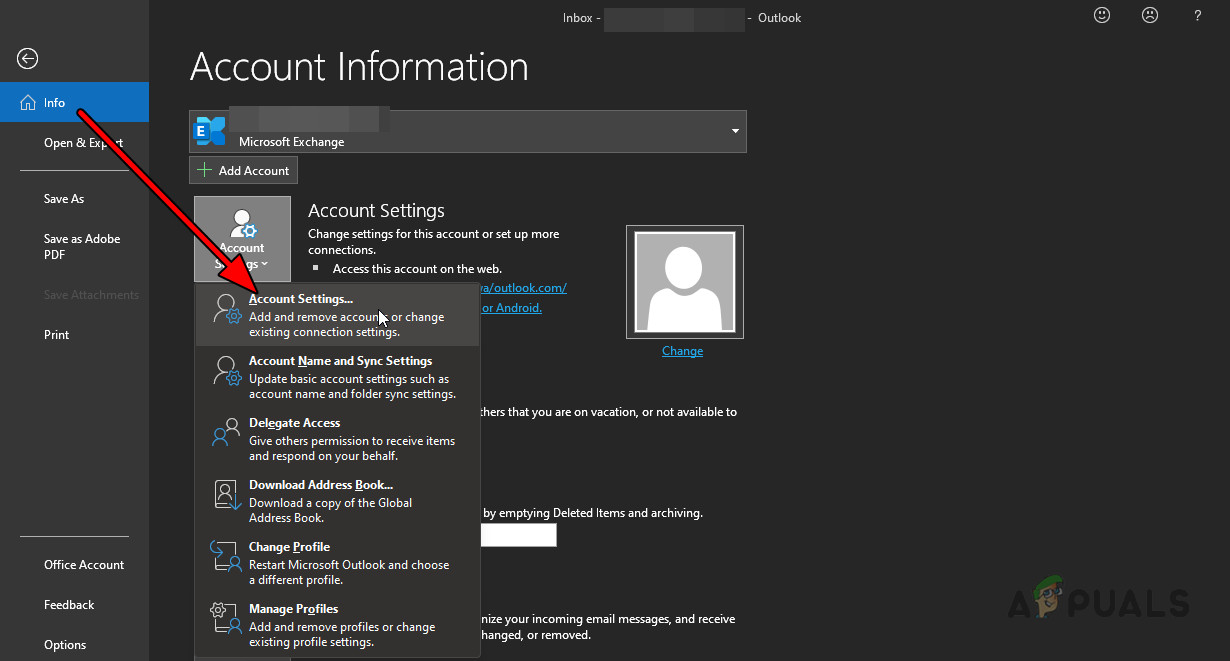Click the Change link under profile picture
This screenshot has width=1230, height=661.
tap(682, 350)
